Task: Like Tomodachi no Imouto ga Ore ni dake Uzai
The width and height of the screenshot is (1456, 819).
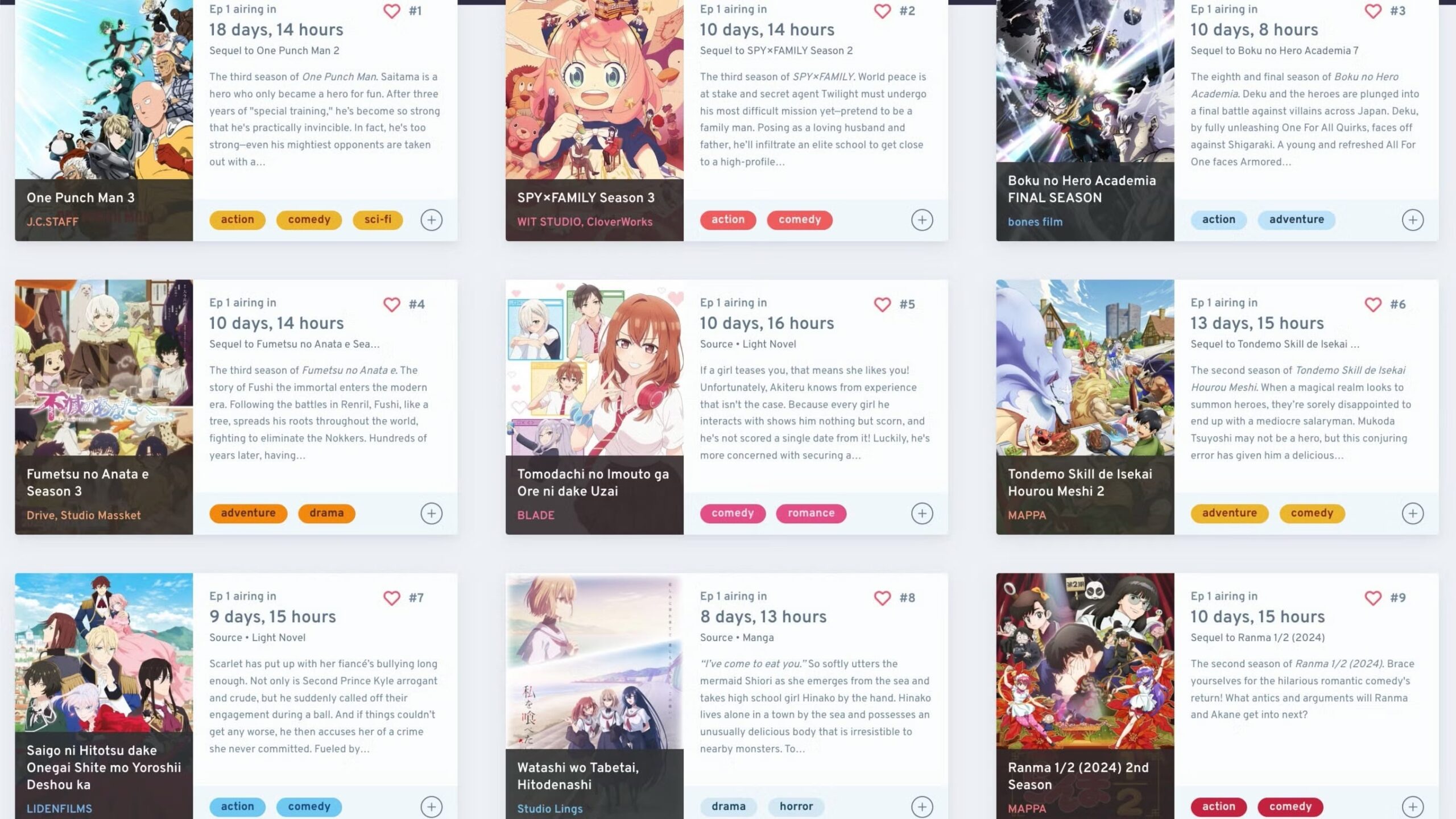Action: (882, 304)
